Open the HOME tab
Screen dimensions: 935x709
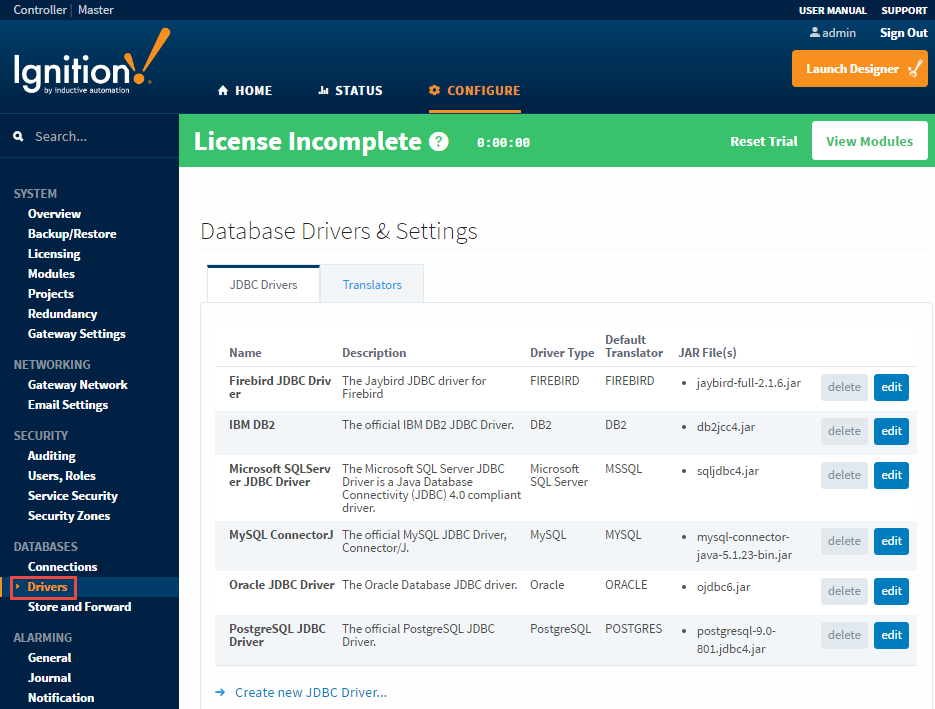[245, 91]
